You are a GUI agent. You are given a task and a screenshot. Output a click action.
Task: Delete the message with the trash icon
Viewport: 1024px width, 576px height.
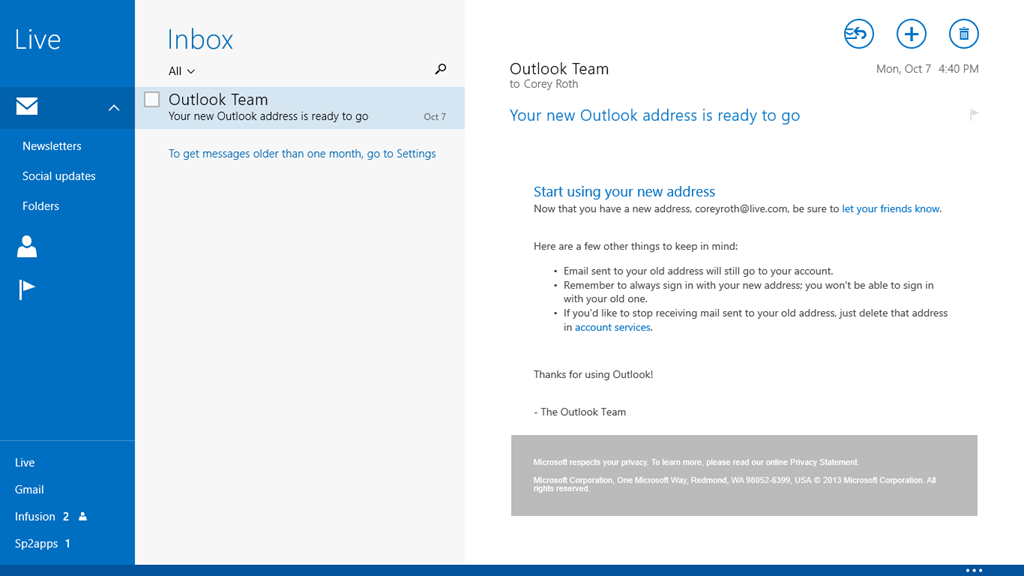[x=963, y=34]
